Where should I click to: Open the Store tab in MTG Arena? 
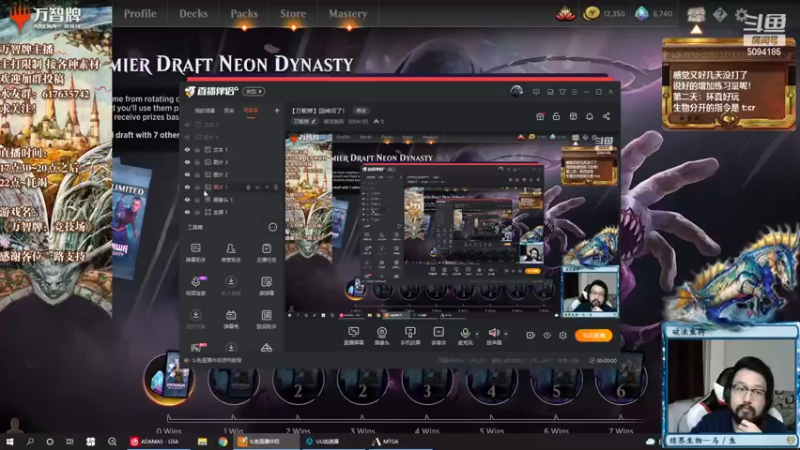293,14
